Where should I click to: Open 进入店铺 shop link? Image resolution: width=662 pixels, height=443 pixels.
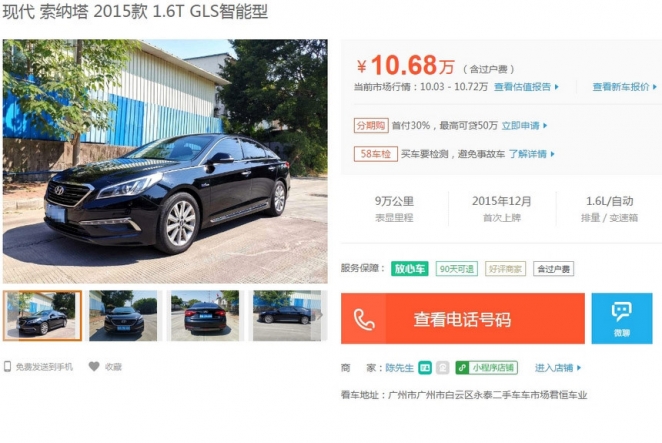tap(558, 368)
